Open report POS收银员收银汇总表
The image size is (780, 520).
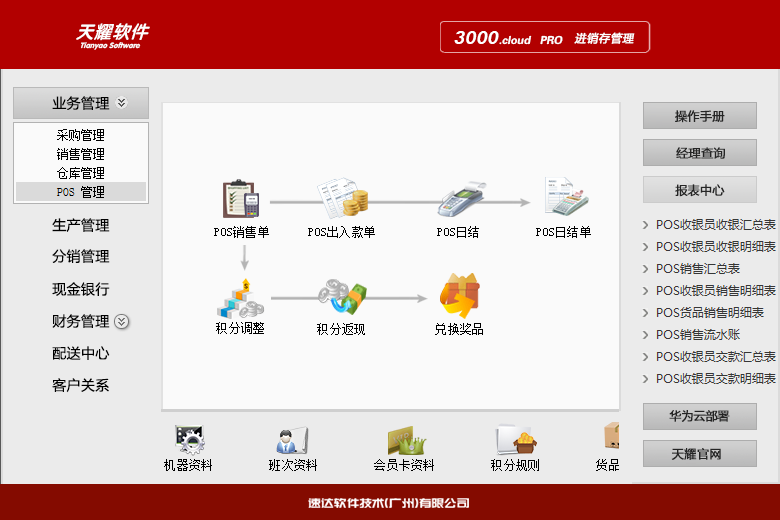[715, 225]
